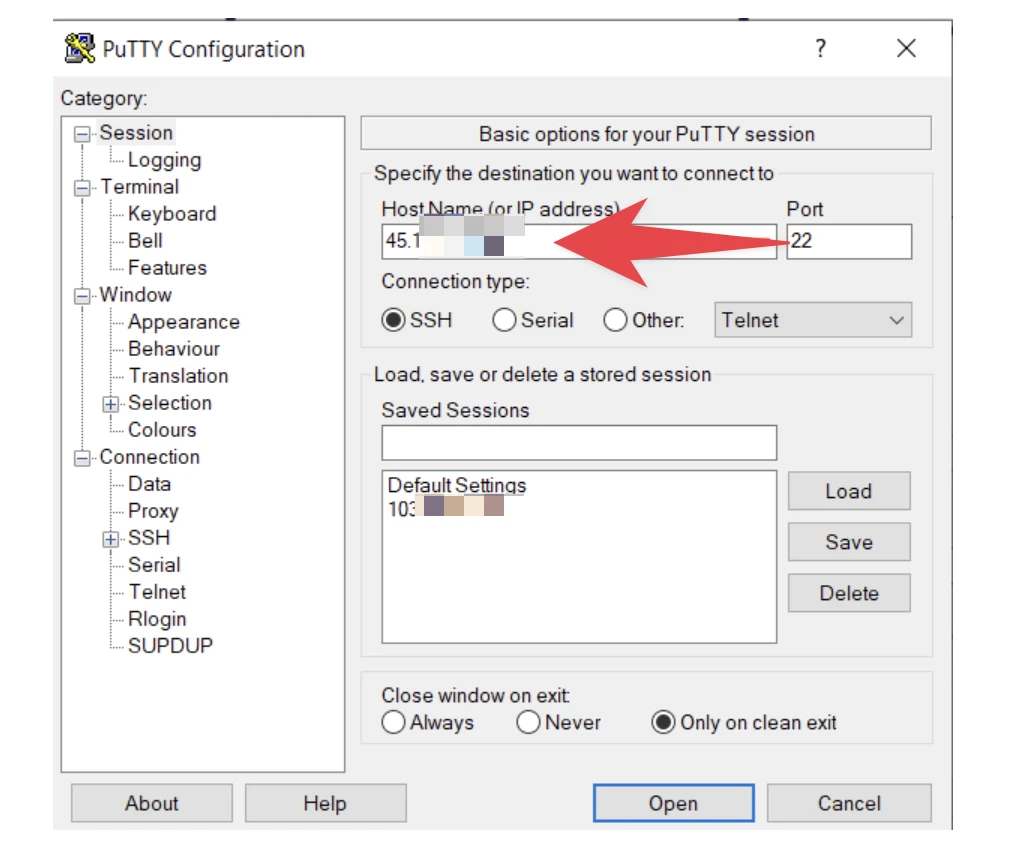Select the Serial connection type radio

tap(504, 320)
